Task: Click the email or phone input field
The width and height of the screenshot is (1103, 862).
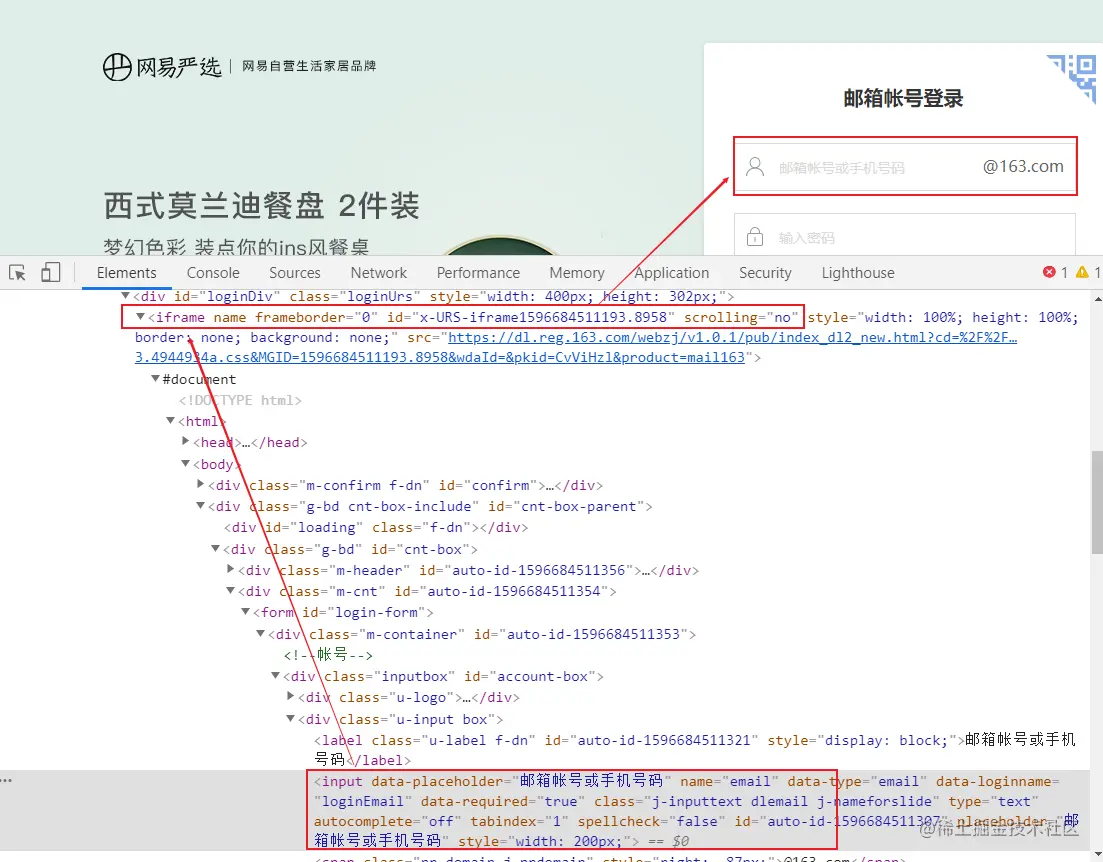Action: click(905, 167)
